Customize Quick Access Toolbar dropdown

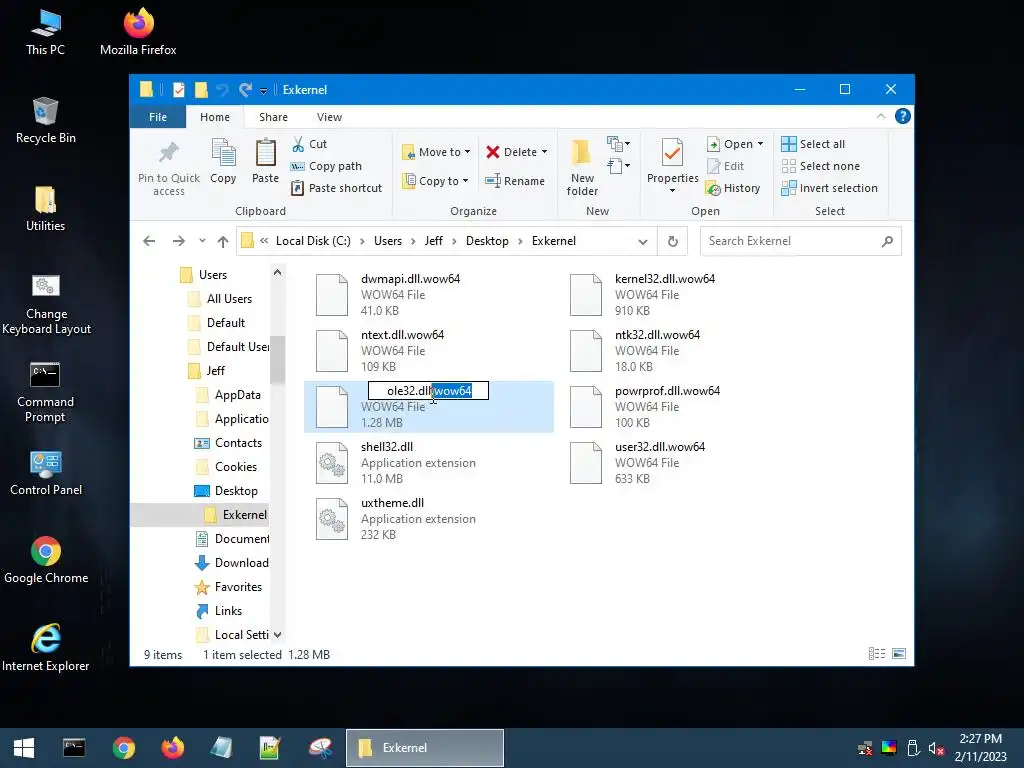click(x=263, y=91)
